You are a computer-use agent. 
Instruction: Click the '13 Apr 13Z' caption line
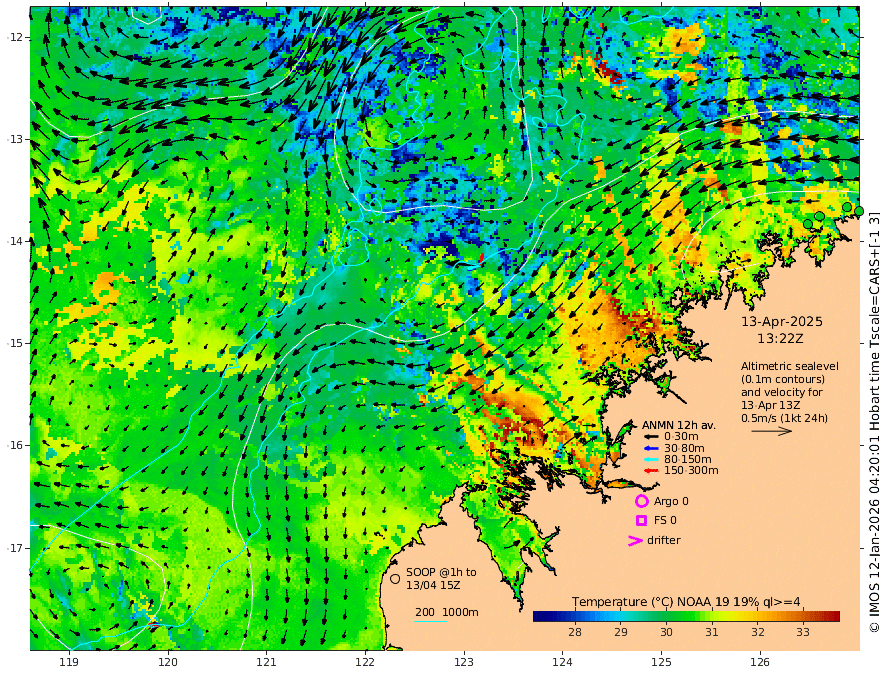coord(771,405)
